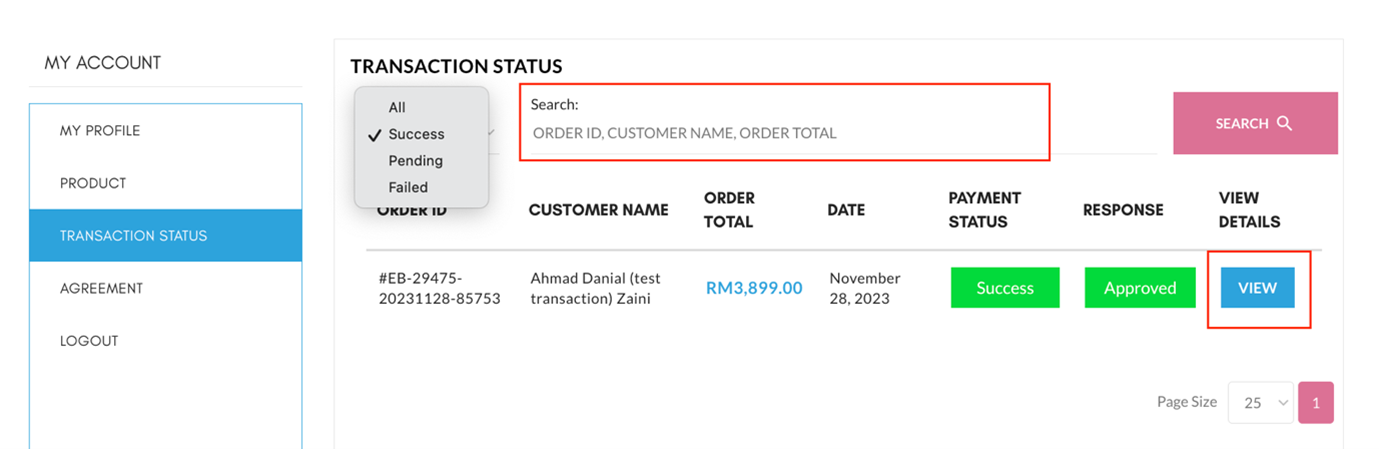Click the green Success payment status badge
The height and width of the screenshot is (449, 1379).
[x=1005, y=288]
